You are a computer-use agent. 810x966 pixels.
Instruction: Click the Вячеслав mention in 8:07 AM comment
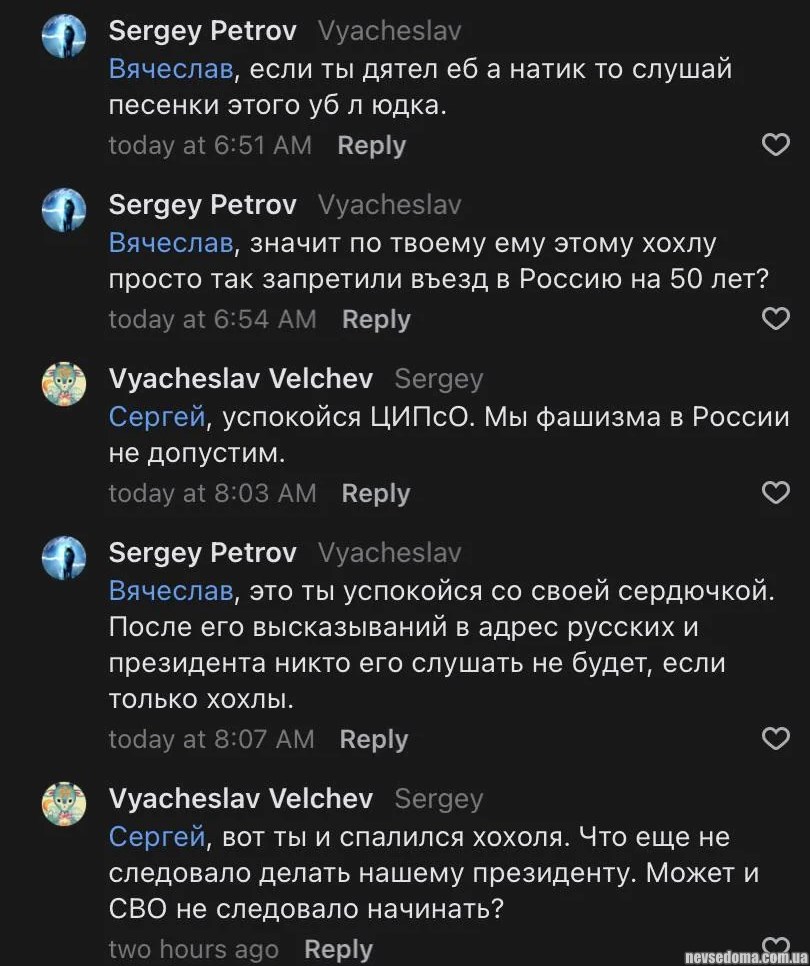coord(170,591)
